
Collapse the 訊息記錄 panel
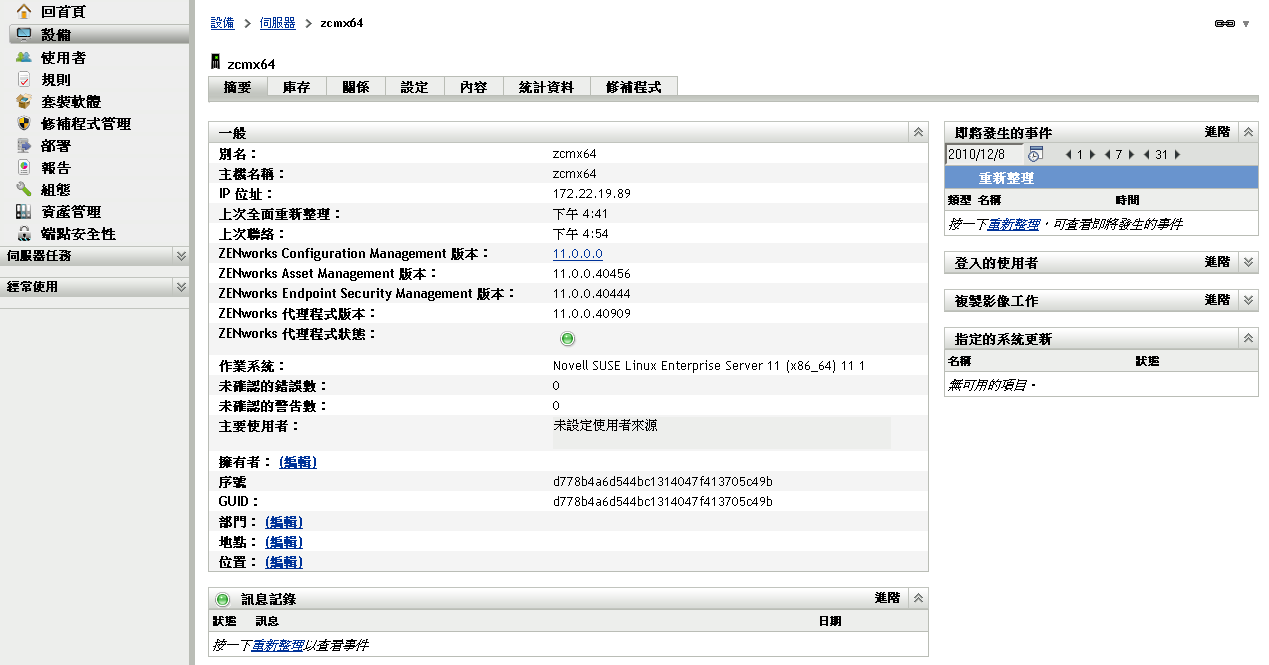[x=918, y=598]
